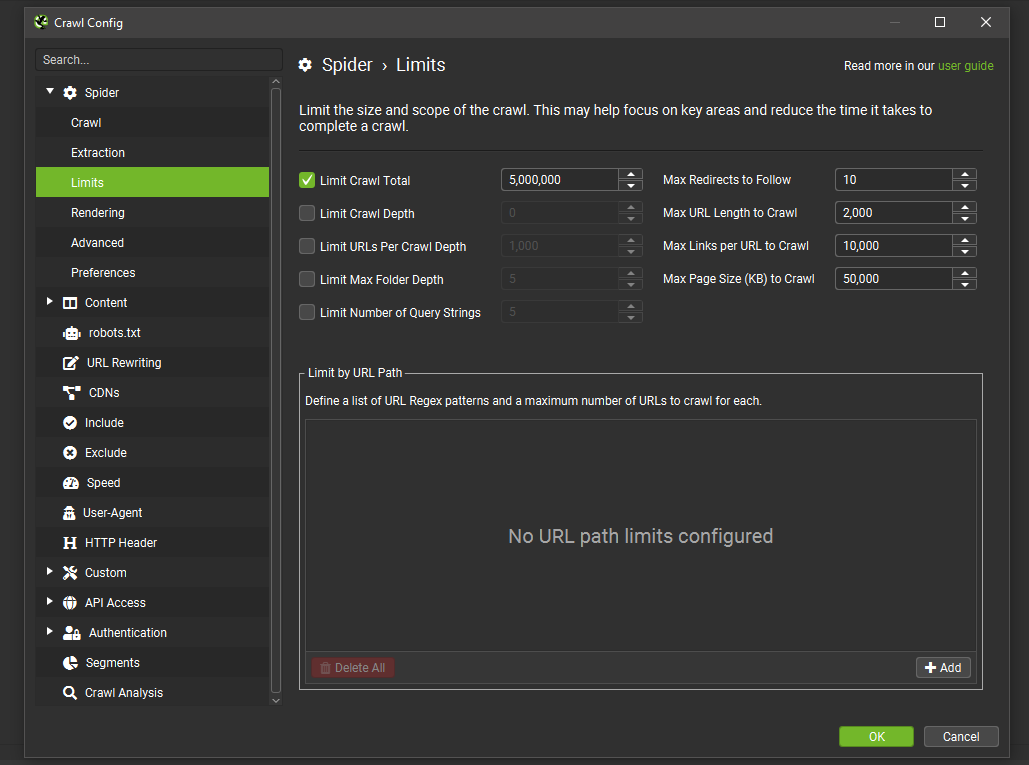Viewport: 1029px width, 765px height.
Task: Click the Max Redirects to Follow field
Action: pos(894,180)
